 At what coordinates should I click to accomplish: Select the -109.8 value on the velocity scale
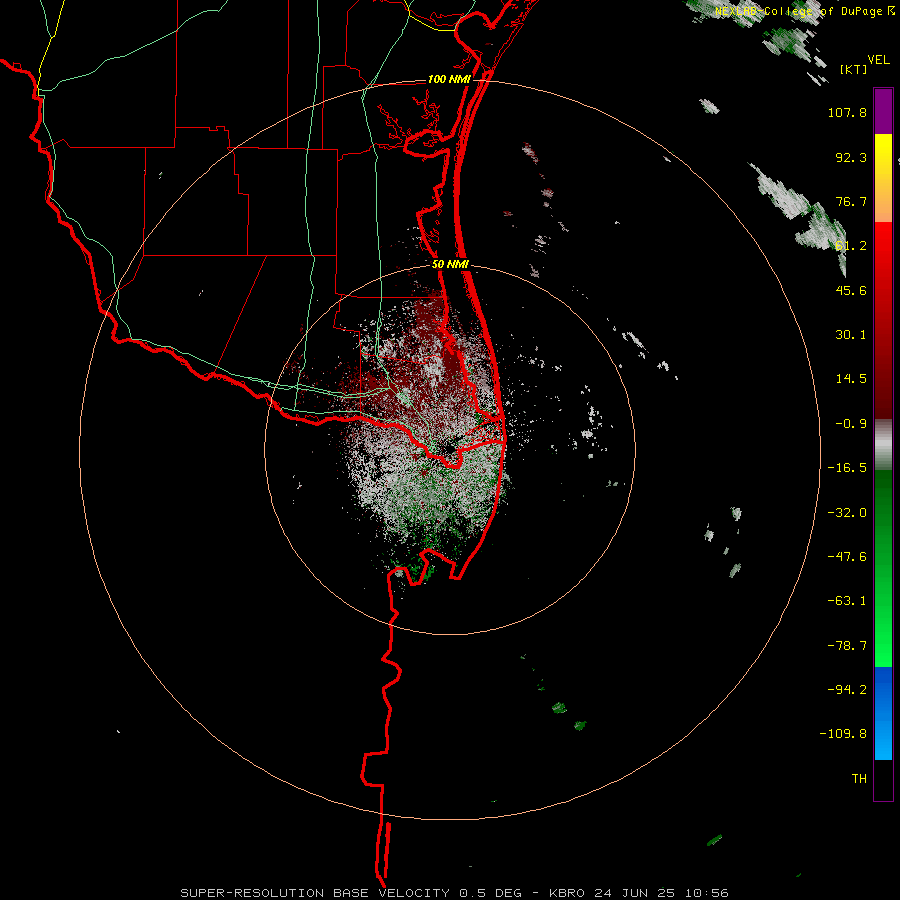[843, 734]
